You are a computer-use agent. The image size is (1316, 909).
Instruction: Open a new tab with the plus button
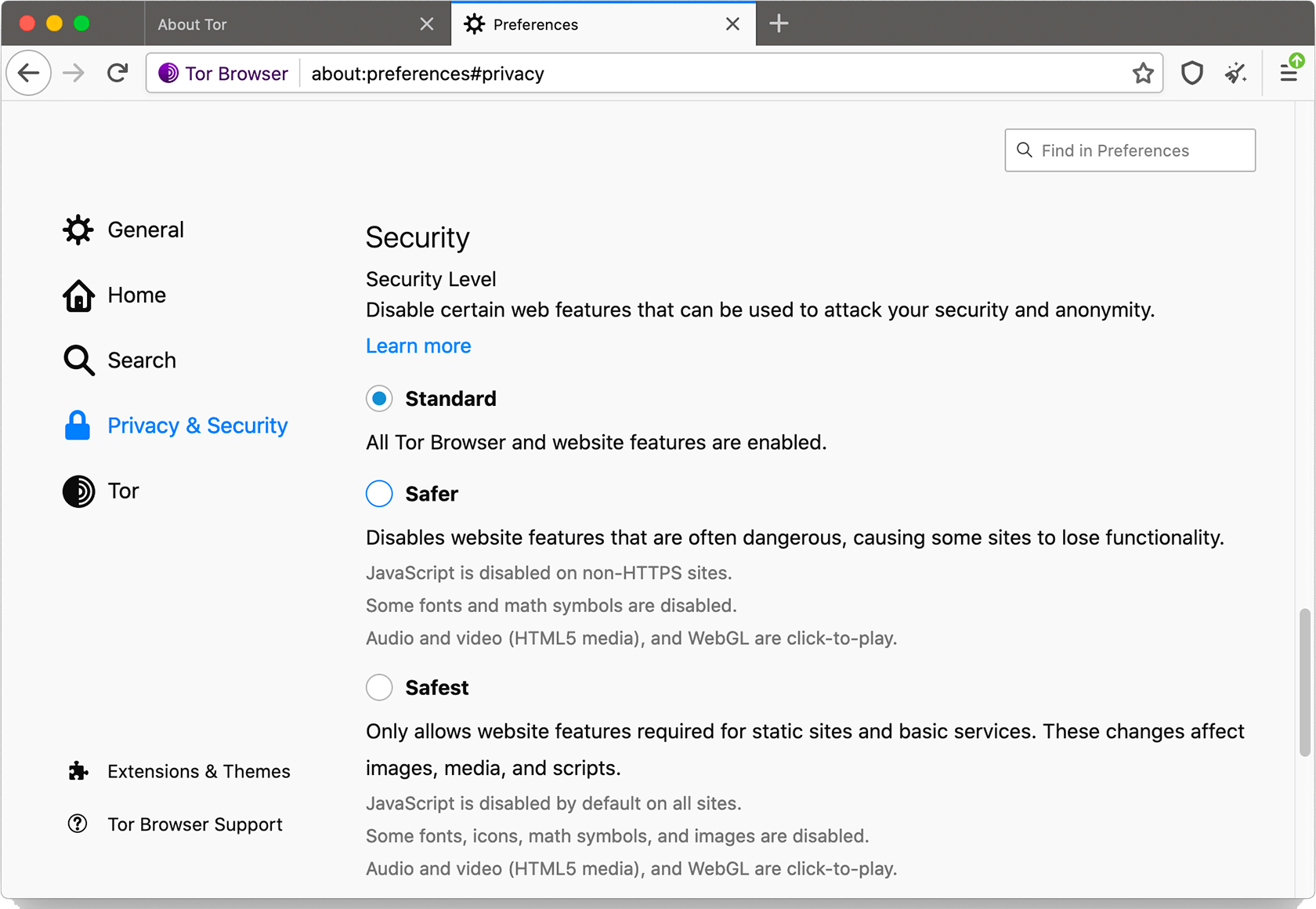(x=779, y=24)
